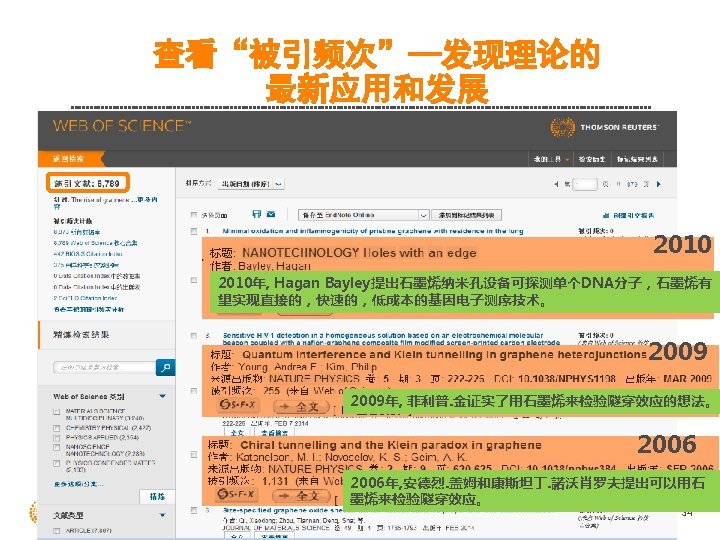720x540 pixels.
Task: Click the magnifier refine-search button
Action: (x=165, y=367)
